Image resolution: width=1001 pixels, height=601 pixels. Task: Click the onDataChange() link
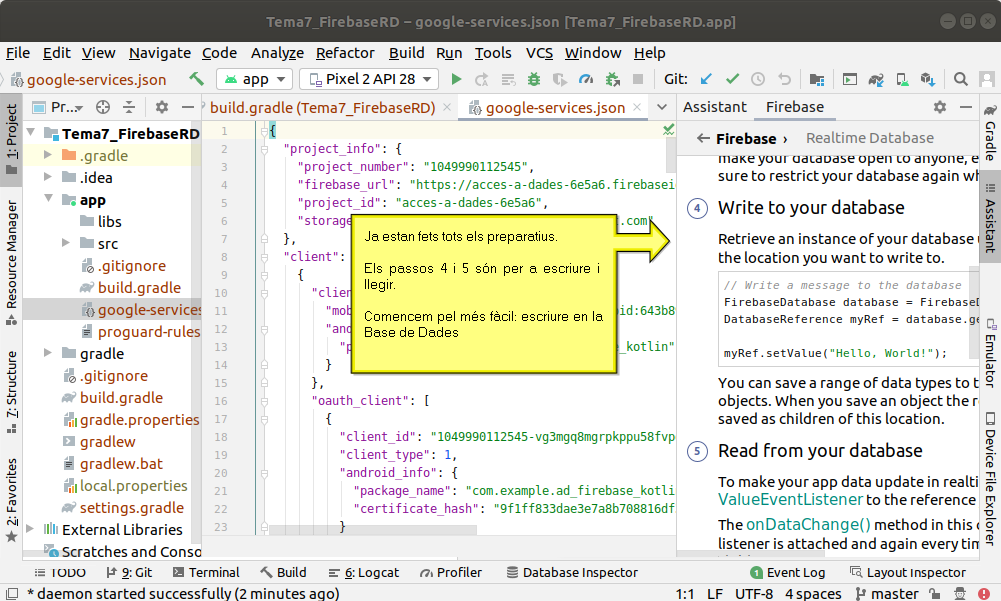808,524
